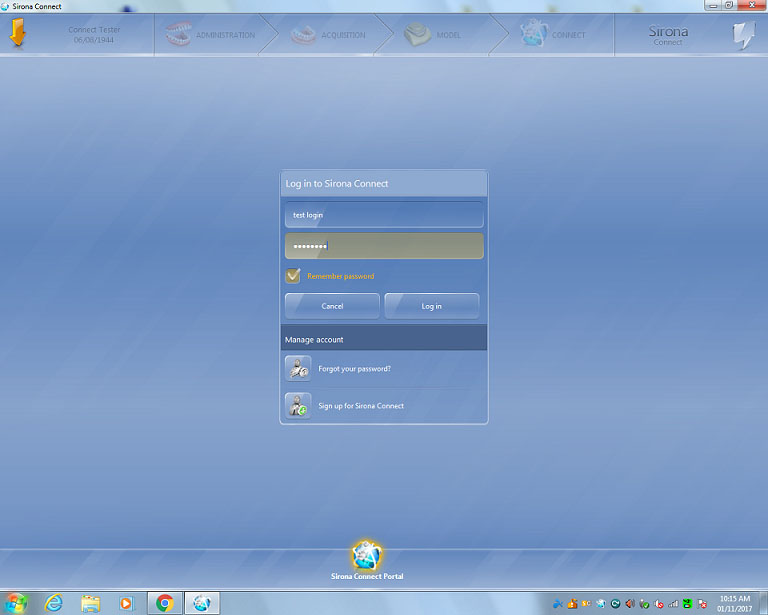
Task: Follow the Forgot your password link
Action: (354, 369)
